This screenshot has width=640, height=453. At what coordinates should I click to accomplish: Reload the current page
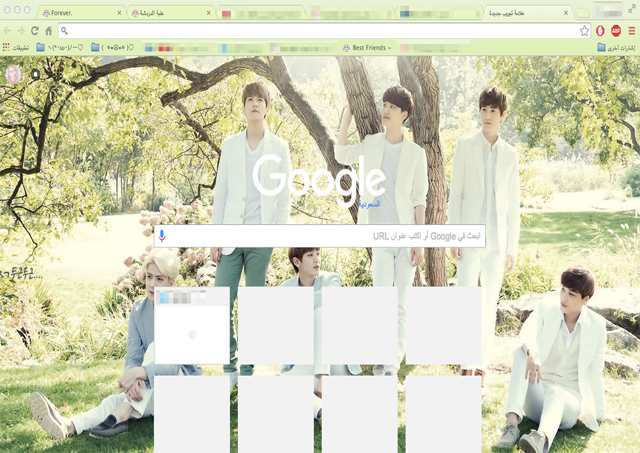[35, 31]
